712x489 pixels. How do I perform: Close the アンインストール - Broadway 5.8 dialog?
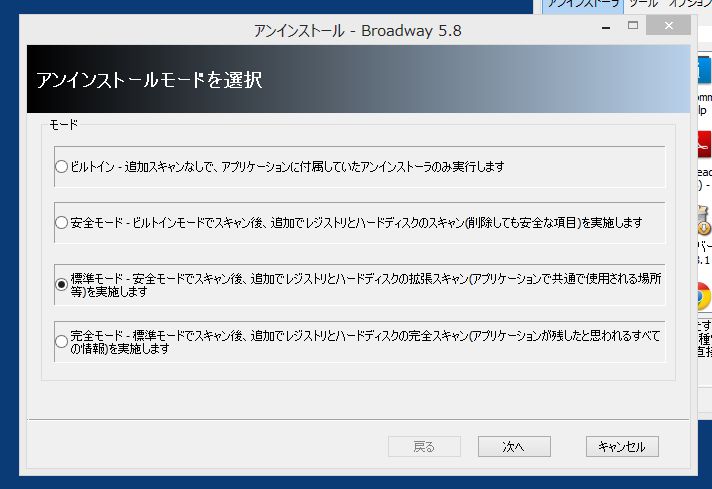pyautogui.click(x=668, y=26)
